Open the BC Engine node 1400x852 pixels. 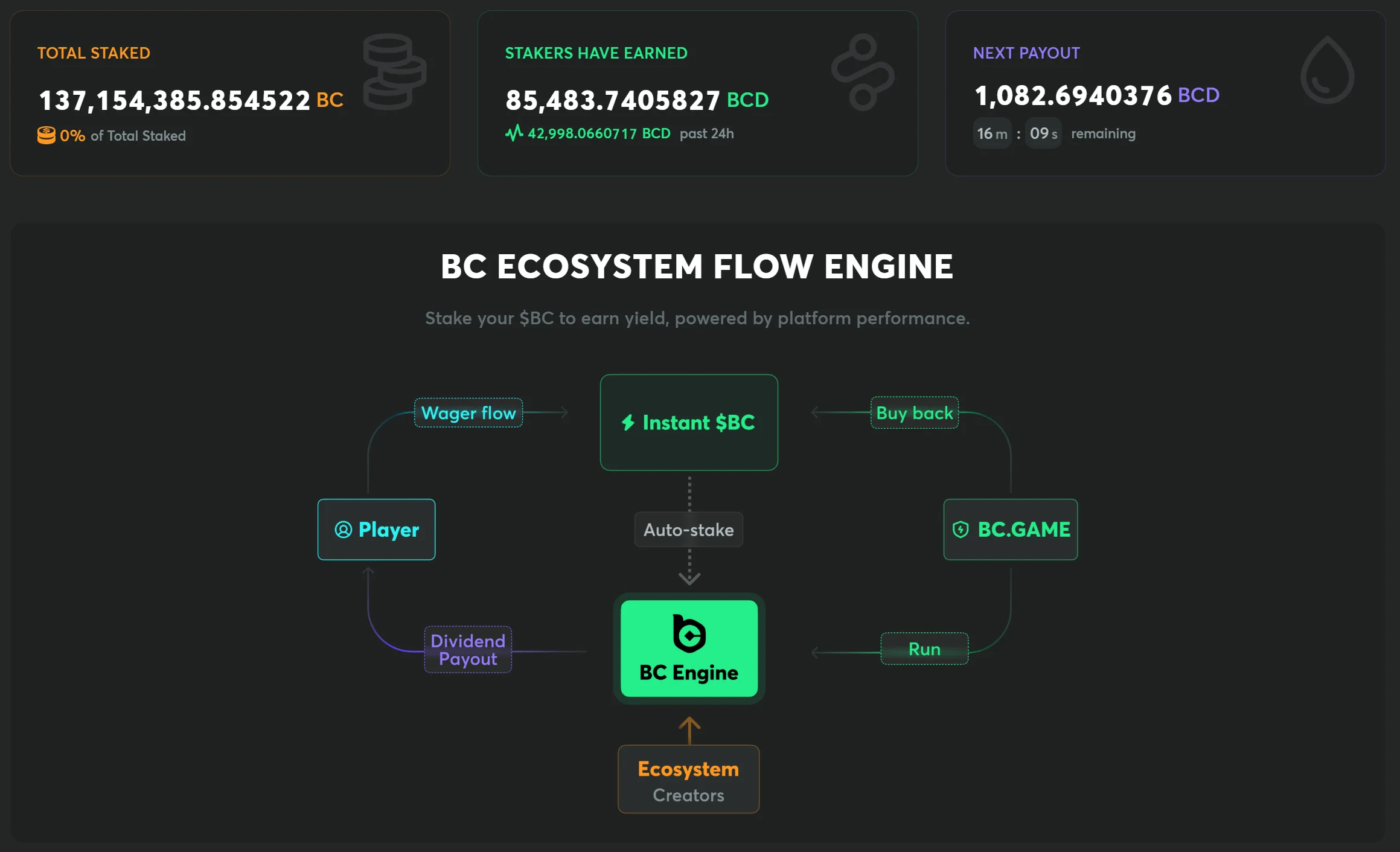688,649
